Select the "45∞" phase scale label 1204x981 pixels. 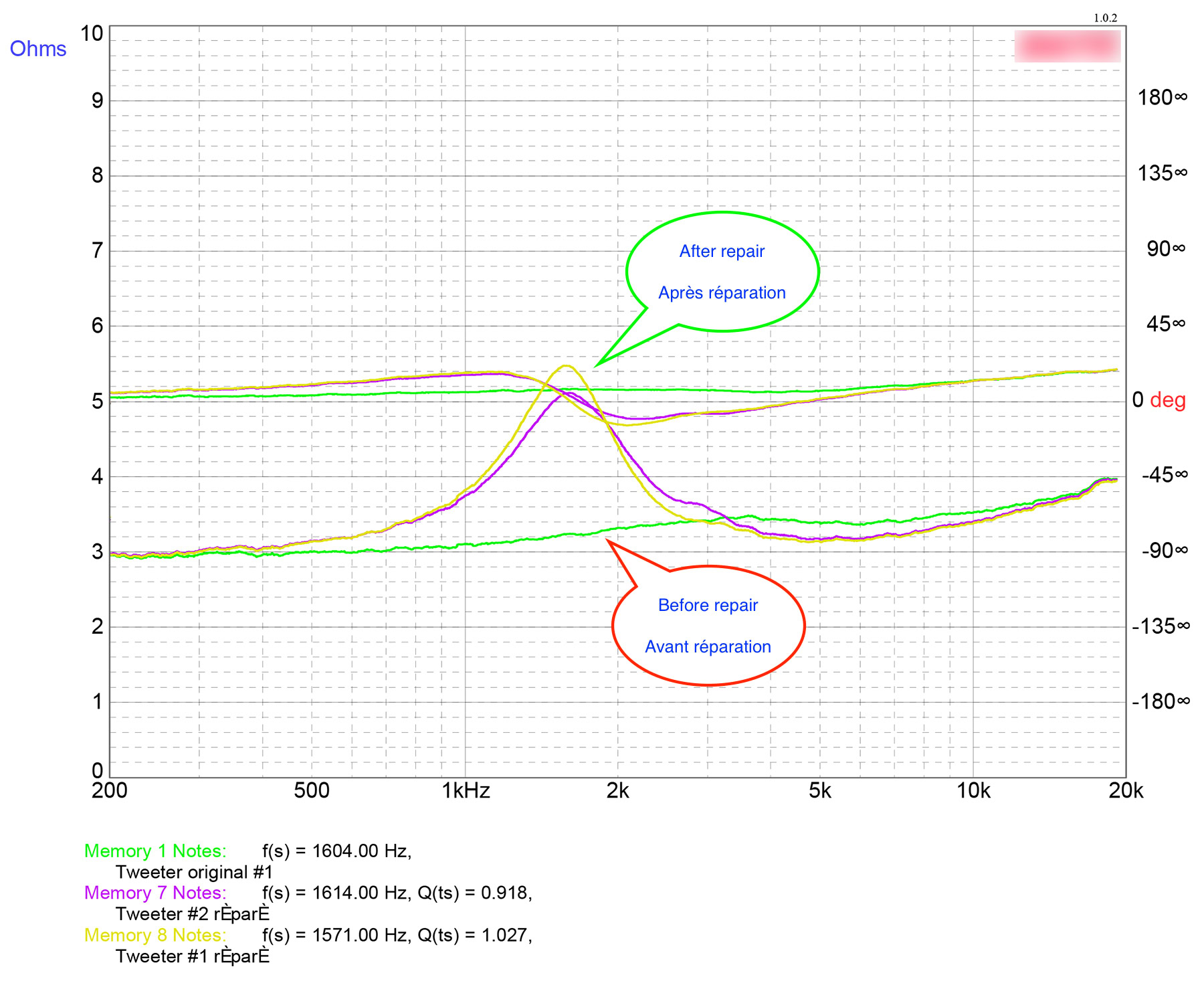tap(1166, 325)
